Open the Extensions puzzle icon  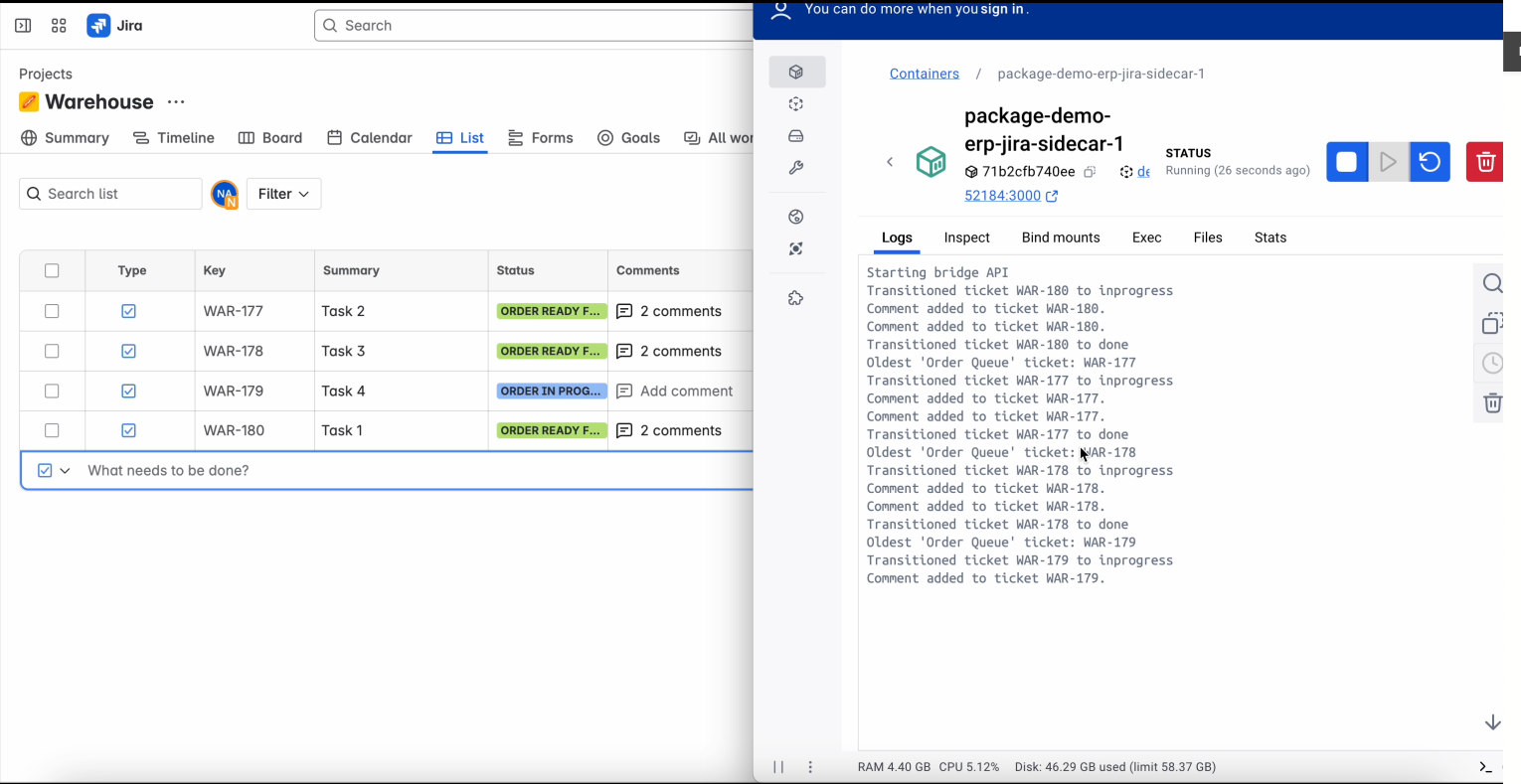click(795, 297)
